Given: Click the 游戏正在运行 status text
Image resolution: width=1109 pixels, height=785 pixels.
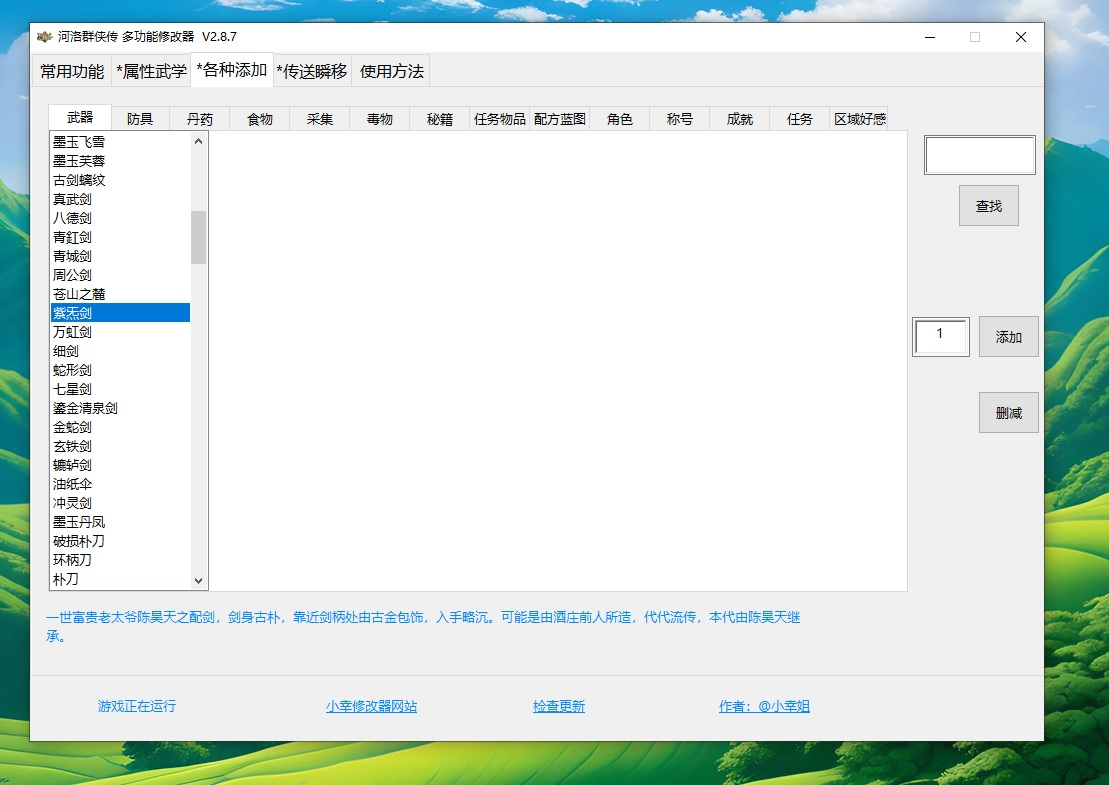Looking at the screenshot, I should pos(137,706).
